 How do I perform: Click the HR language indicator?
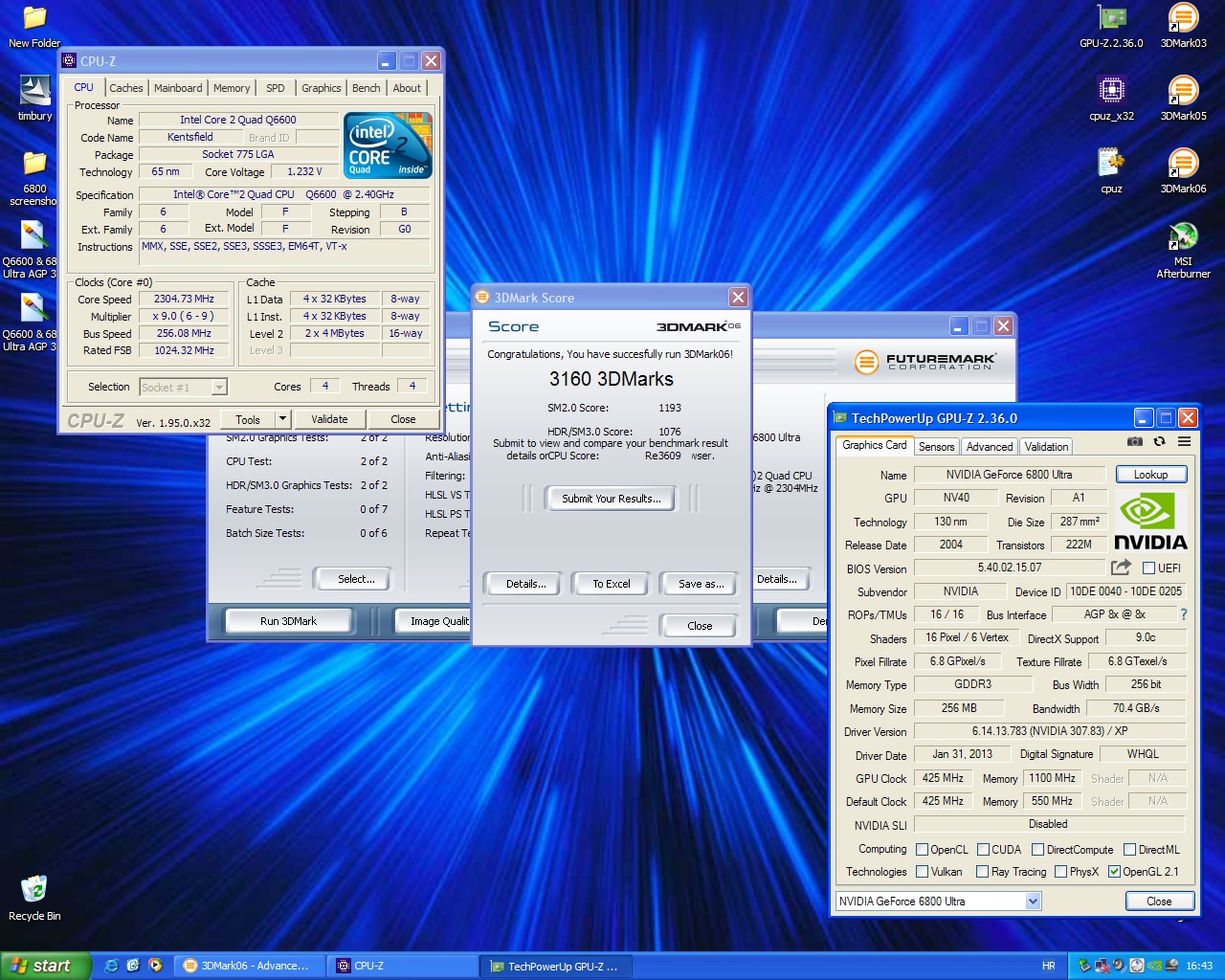click(1048, 966)
